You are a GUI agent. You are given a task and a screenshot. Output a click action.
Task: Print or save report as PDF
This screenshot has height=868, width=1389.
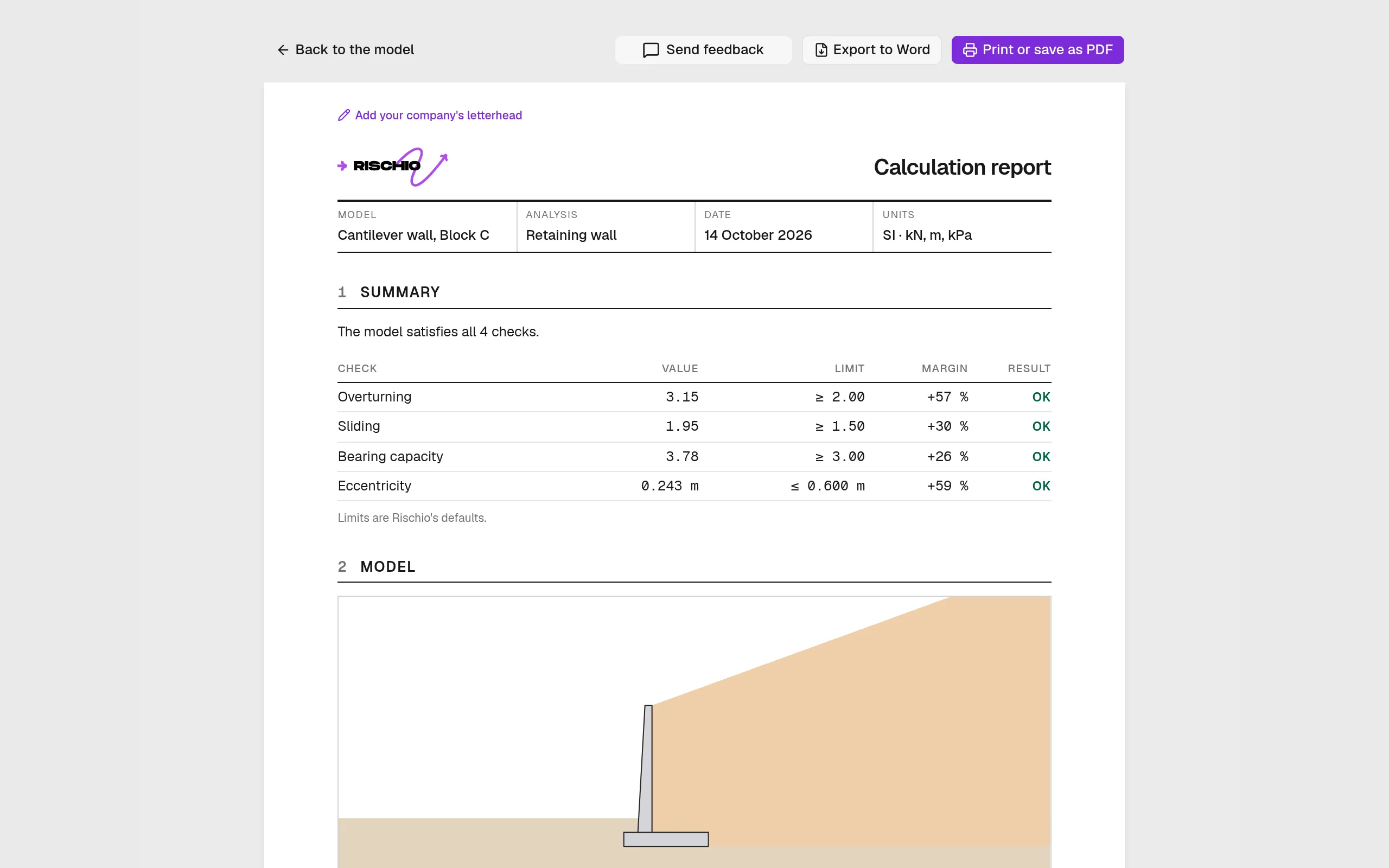[1038, 50]
